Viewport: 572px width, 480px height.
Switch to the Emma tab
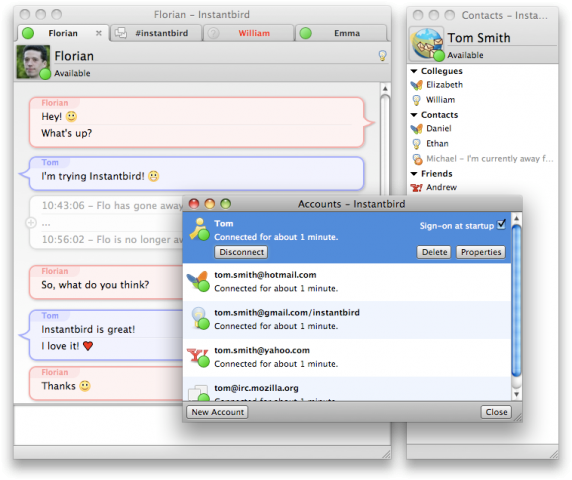[x=341, y=33]
